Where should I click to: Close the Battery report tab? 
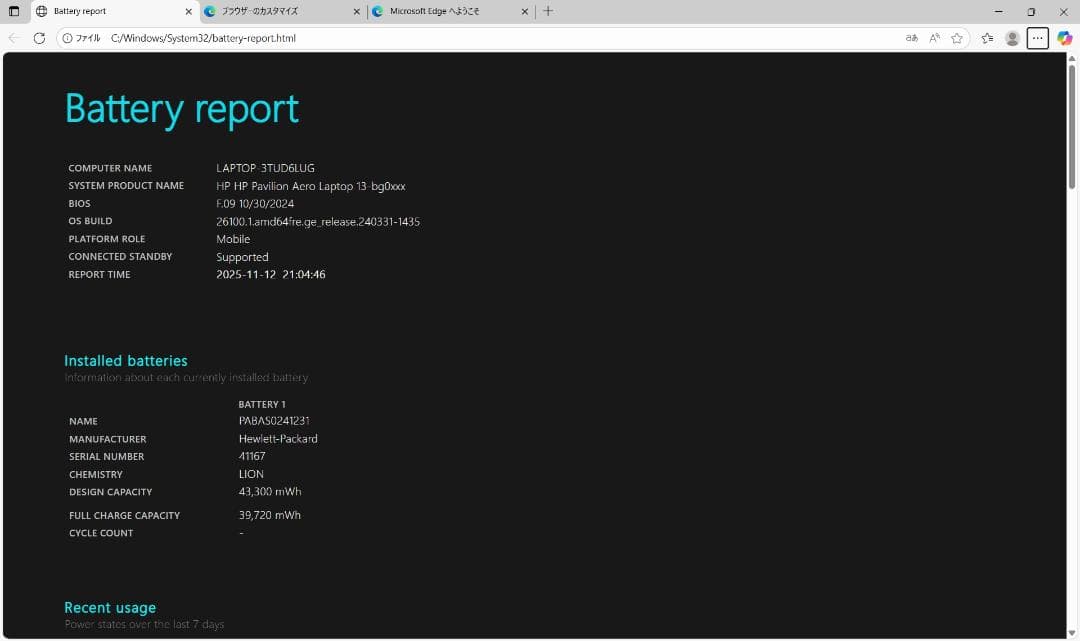tap(188, 11)
